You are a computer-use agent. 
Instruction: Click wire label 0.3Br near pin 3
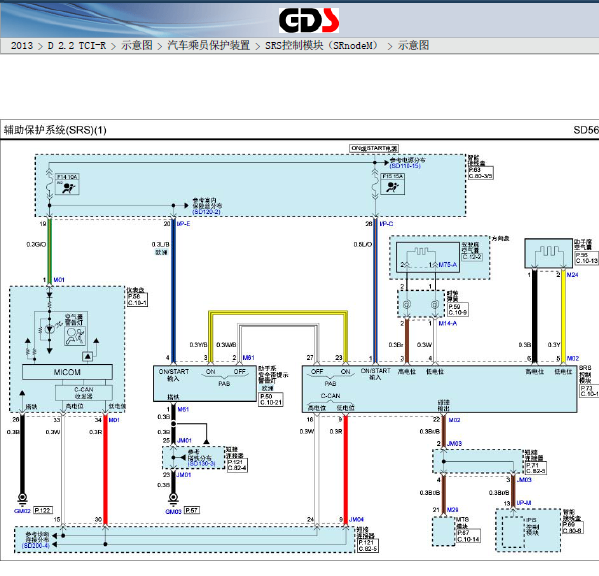tap(396, 345)
